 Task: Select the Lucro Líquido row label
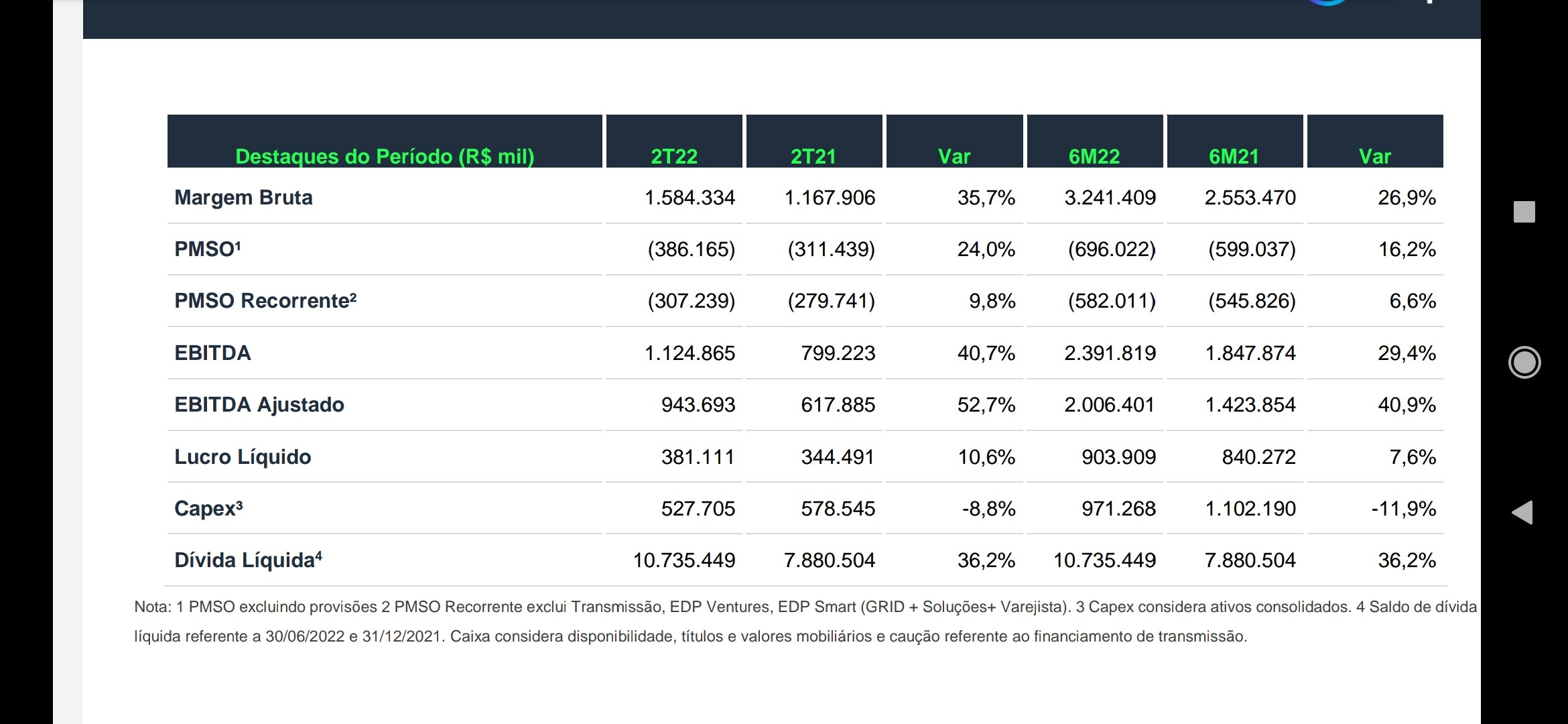[x=243, y=457]
